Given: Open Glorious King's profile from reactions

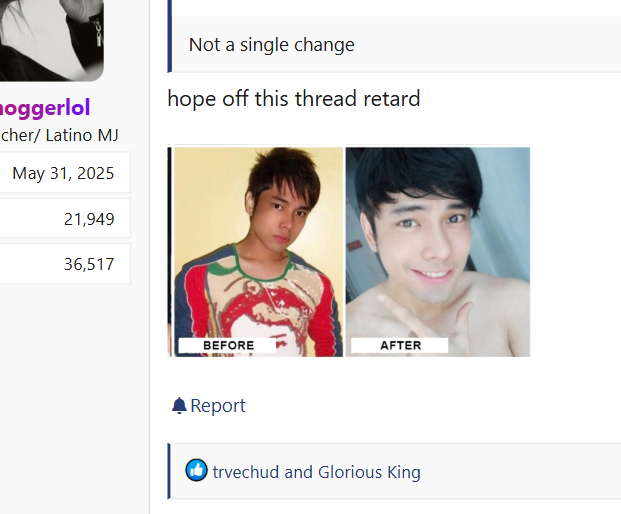Looking at the screenshot, I should click(369, 472).
